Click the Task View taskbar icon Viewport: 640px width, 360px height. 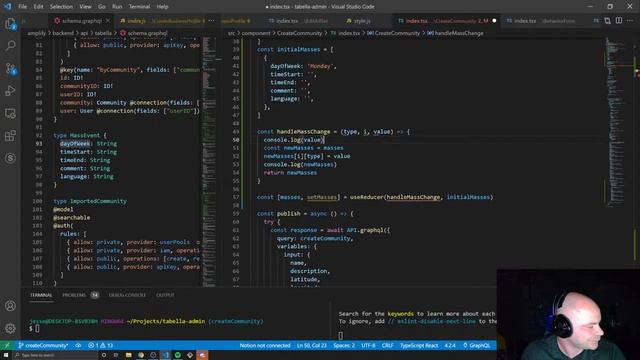pyautogui.click(x=116, y=355)
